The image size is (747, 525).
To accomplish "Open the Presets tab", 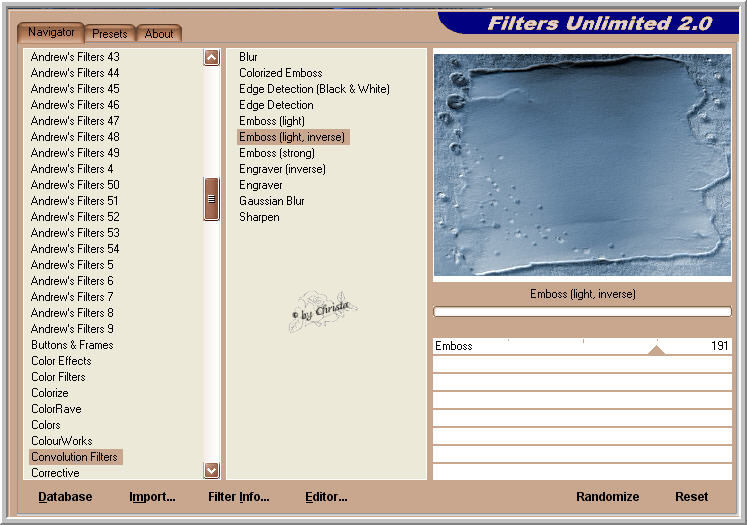I will [110, 34].
